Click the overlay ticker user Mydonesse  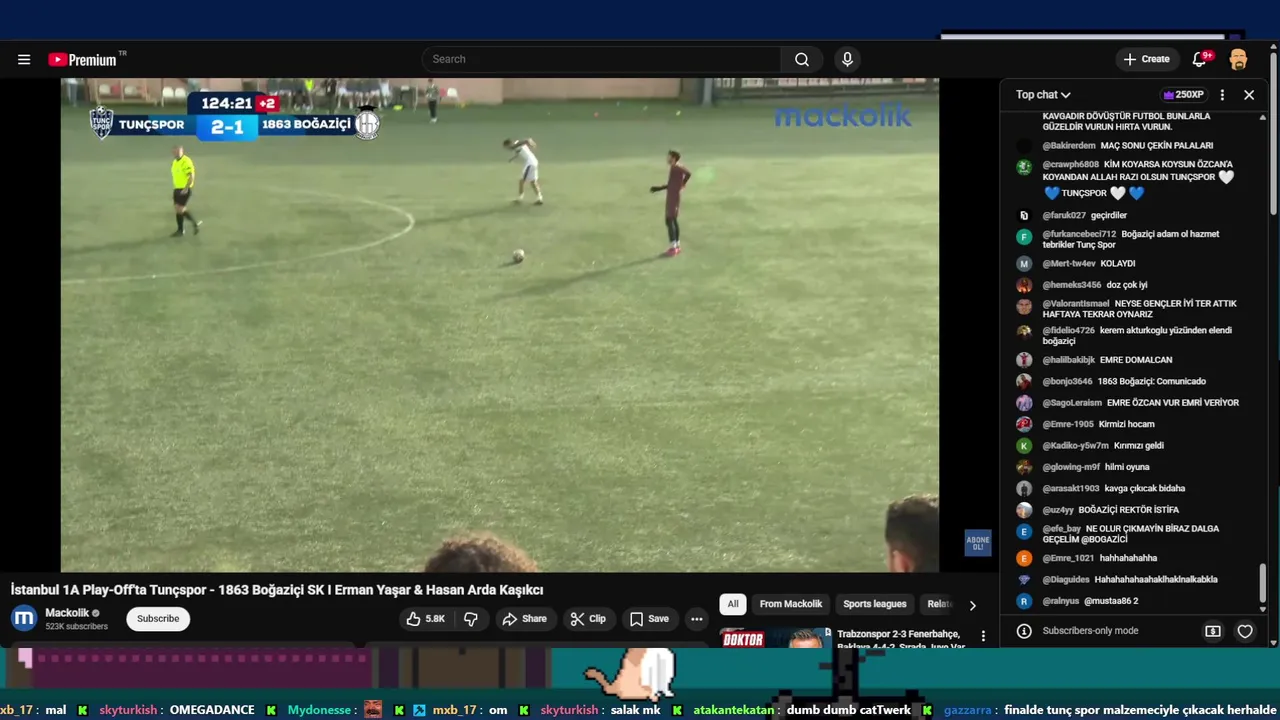pos(321,710)
